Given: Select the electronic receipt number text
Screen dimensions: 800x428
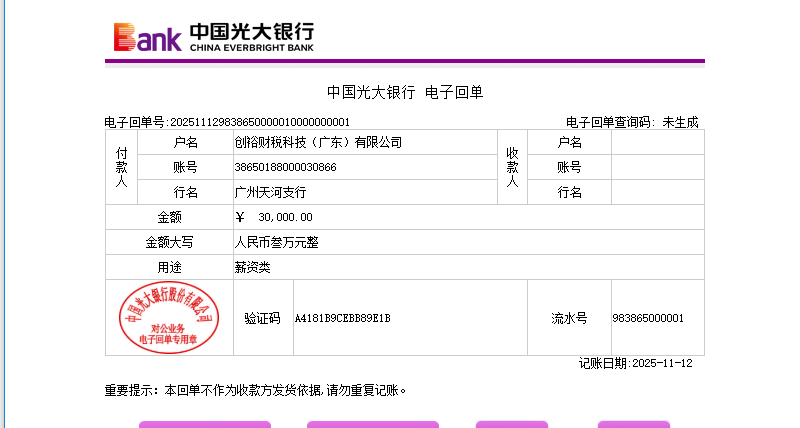Looking at the screenshot, I should pyautogui.click(x=227, y=122).
